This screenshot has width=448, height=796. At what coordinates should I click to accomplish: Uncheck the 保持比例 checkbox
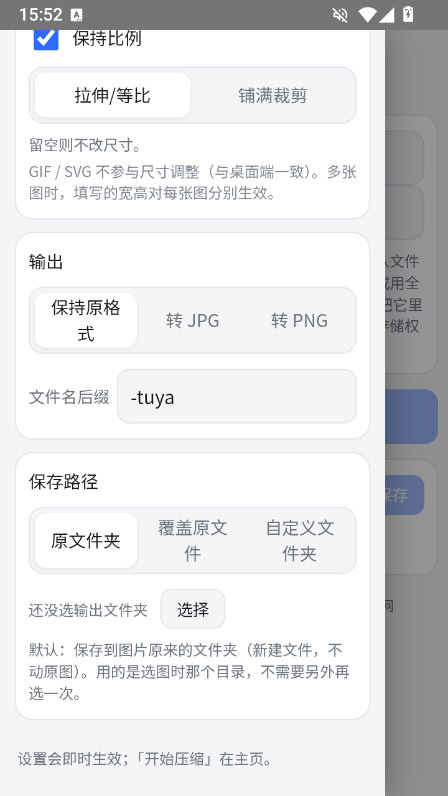[x=46, y=39]
